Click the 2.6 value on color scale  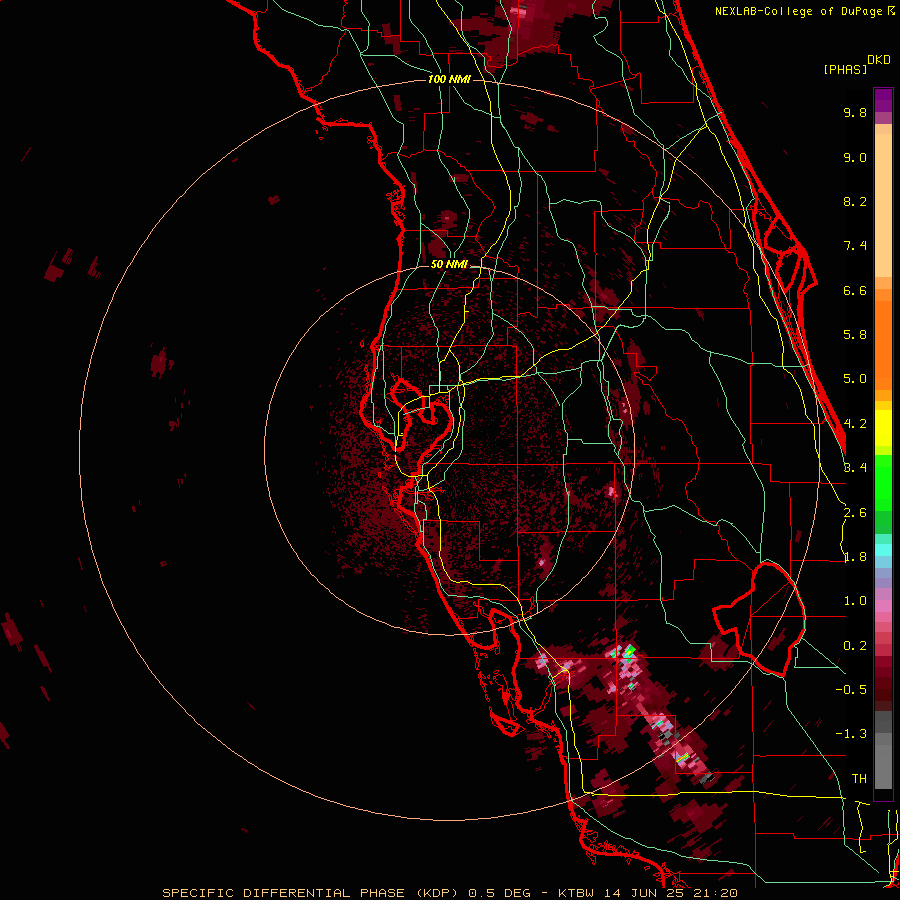(855, 512)
